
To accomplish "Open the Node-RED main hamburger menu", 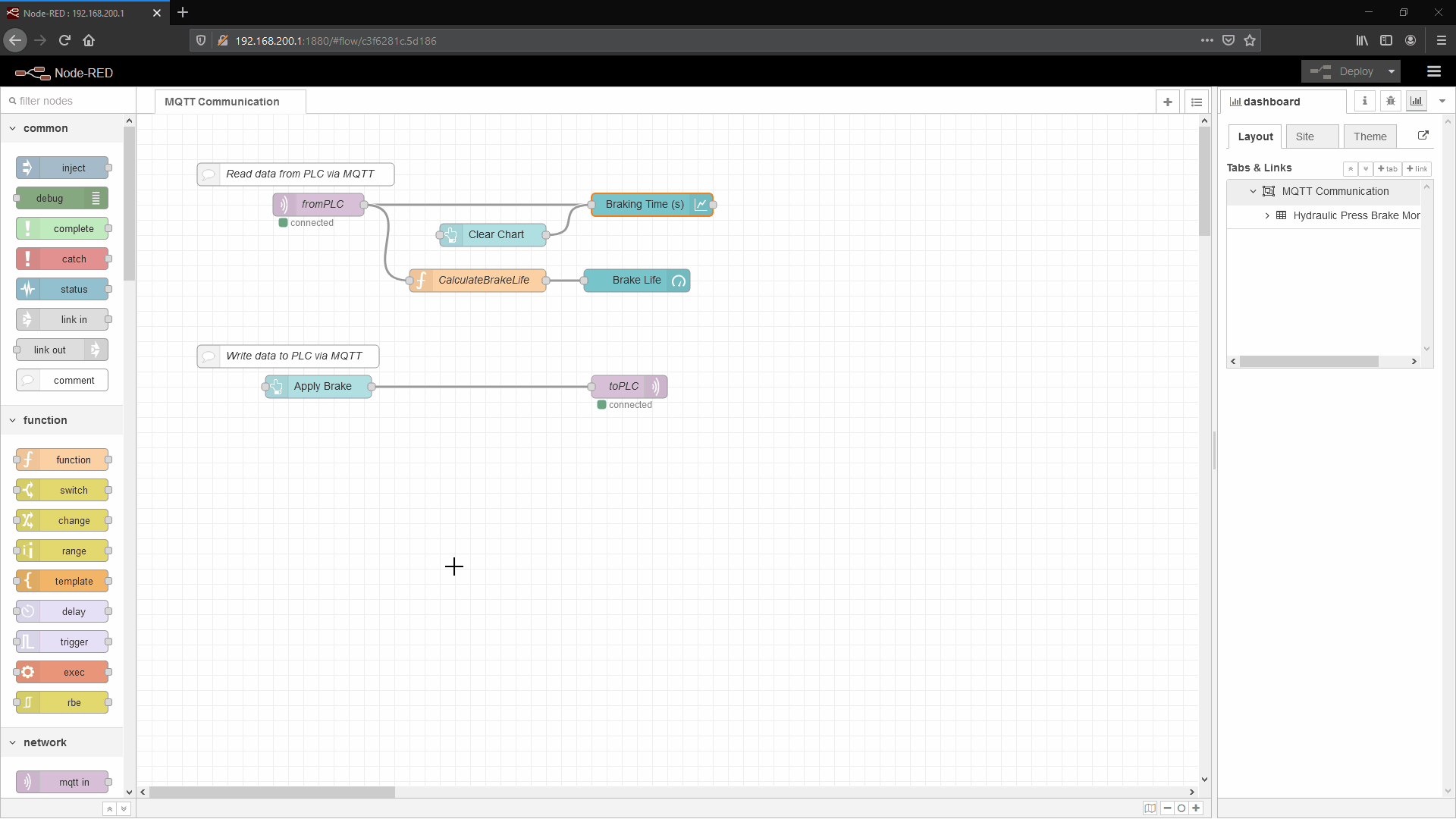I will coord(1433,71).
